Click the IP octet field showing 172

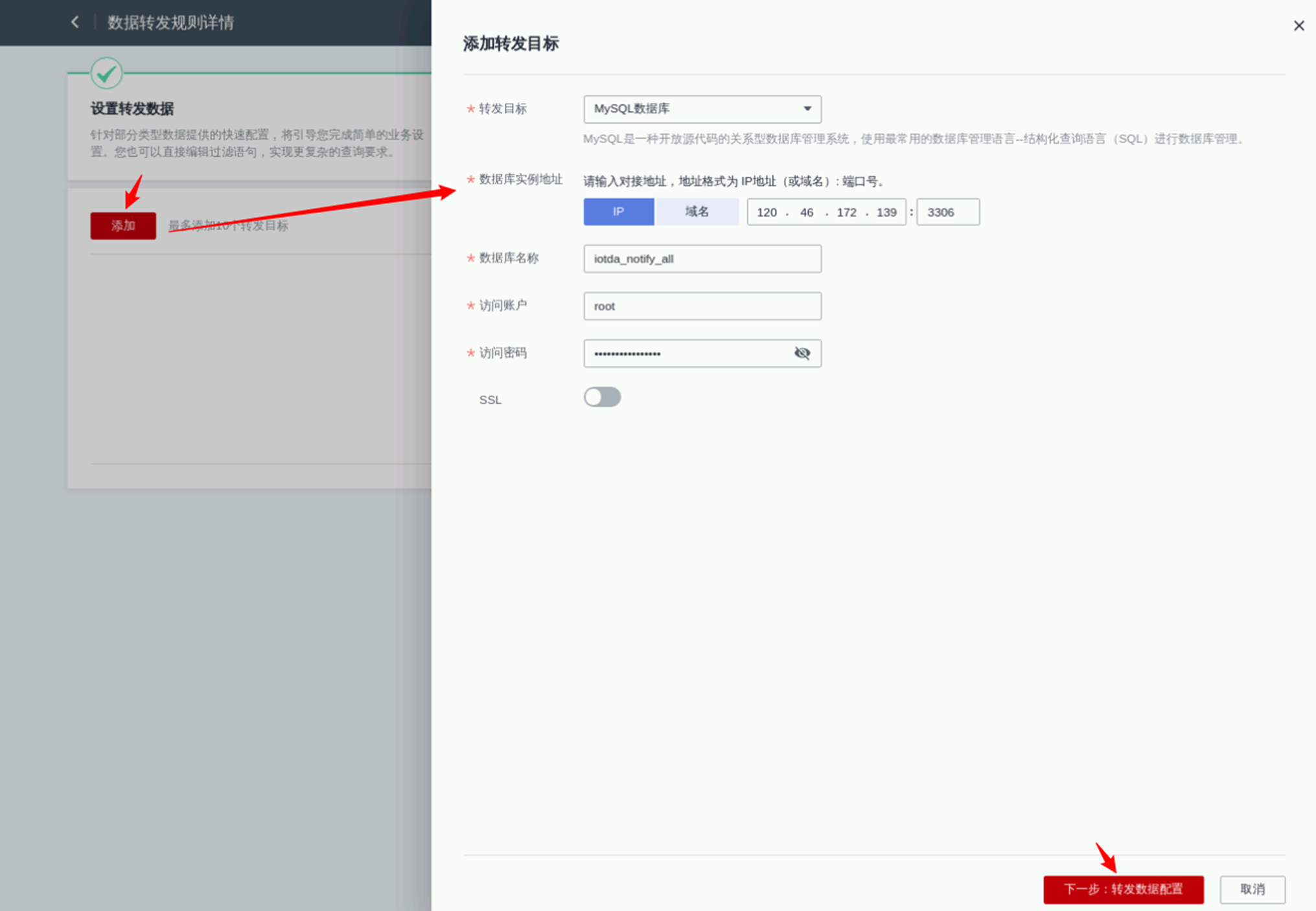tap(846, 213)
